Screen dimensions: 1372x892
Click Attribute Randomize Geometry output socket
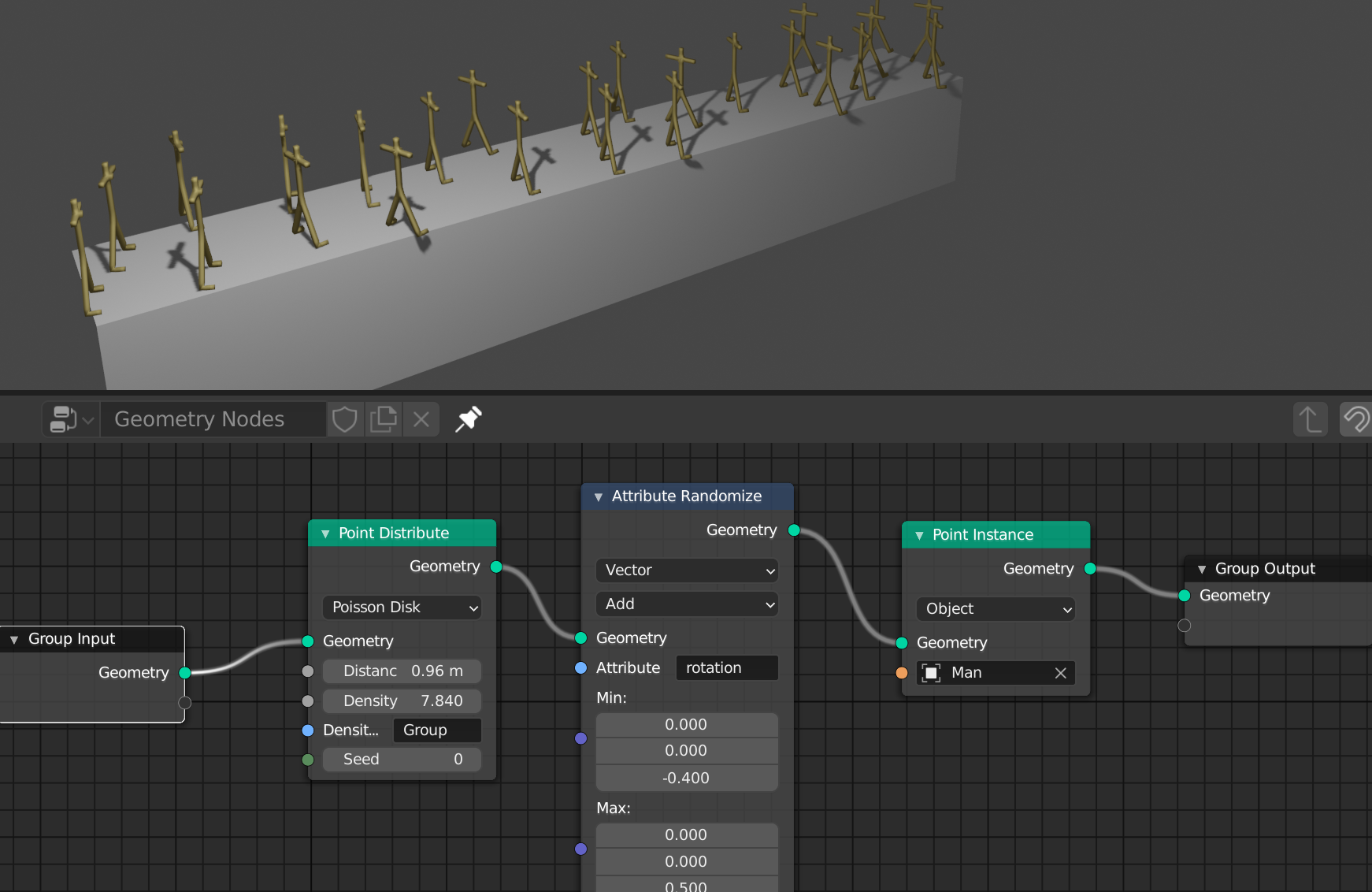pyautogui.click(x=794, y=530)
